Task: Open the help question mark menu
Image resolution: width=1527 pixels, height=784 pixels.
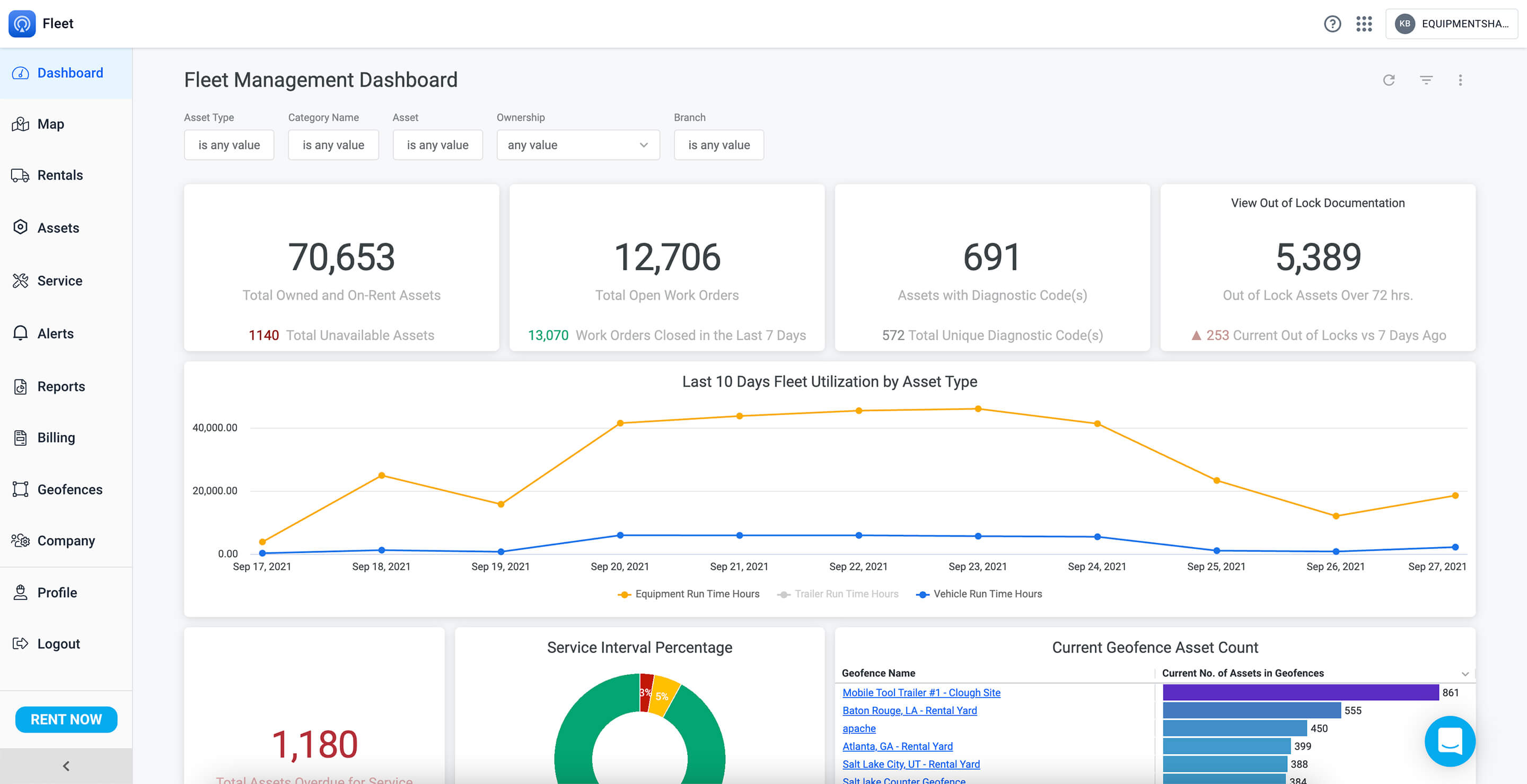Action: coord(1332,24)
